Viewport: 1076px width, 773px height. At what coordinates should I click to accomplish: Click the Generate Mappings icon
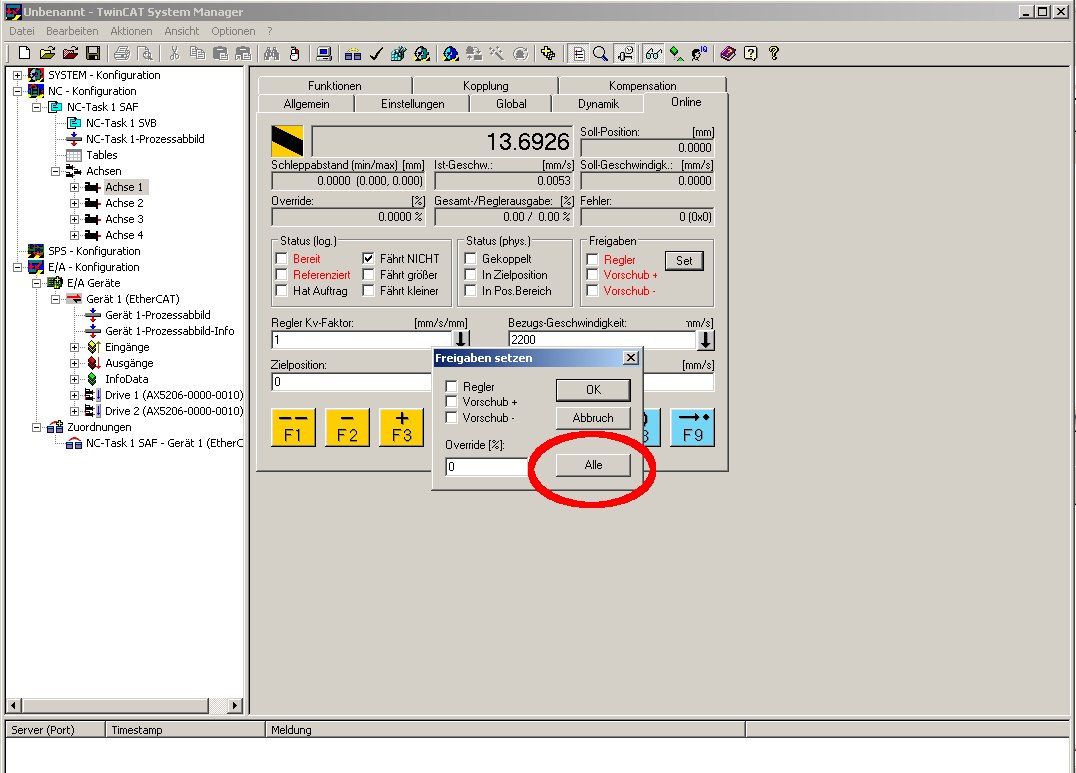[353, 54]
